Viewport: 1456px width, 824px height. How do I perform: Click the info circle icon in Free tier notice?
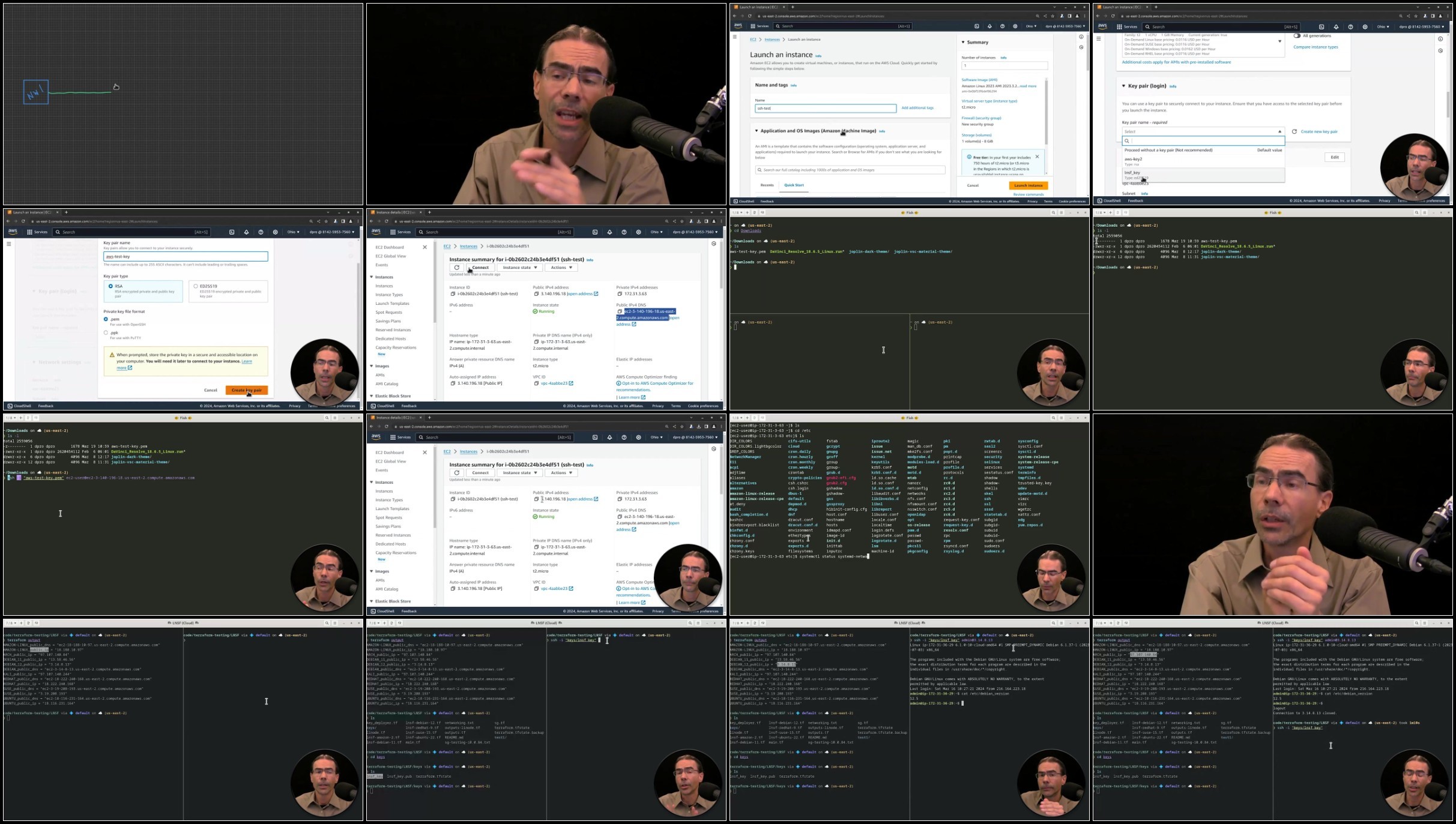969,157
